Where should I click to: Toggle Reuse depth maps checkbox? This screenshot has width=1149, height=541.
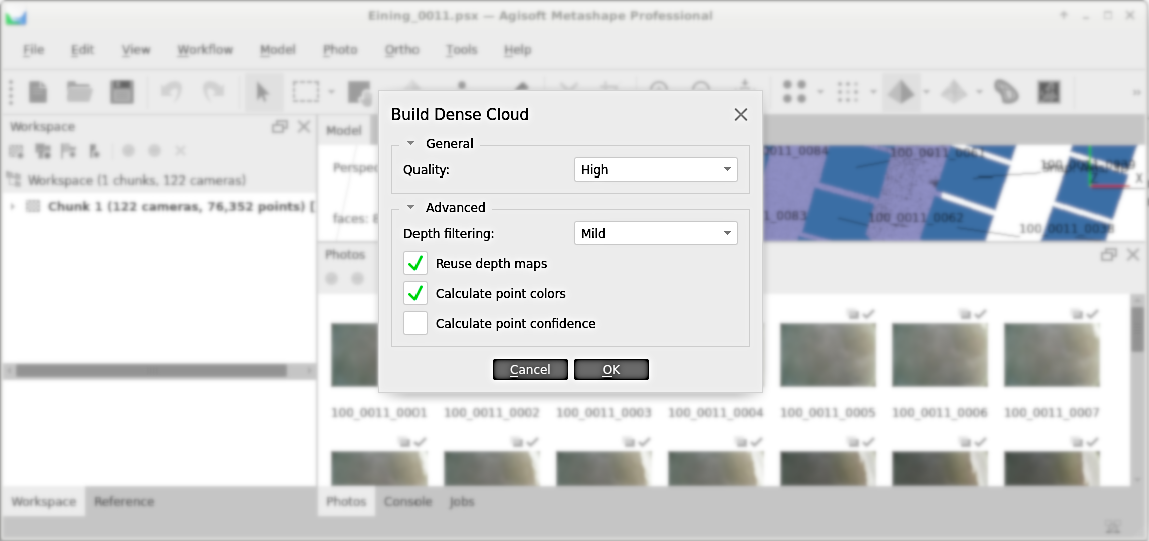[415, 263]
